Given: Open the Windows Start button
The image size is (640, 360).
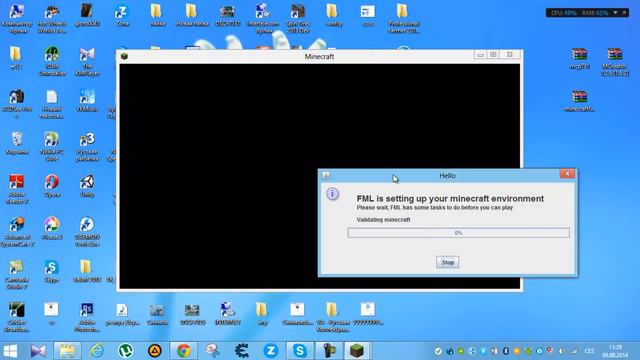Looking at the screenshot, I should pyautogui.click(x=10, y=351).
